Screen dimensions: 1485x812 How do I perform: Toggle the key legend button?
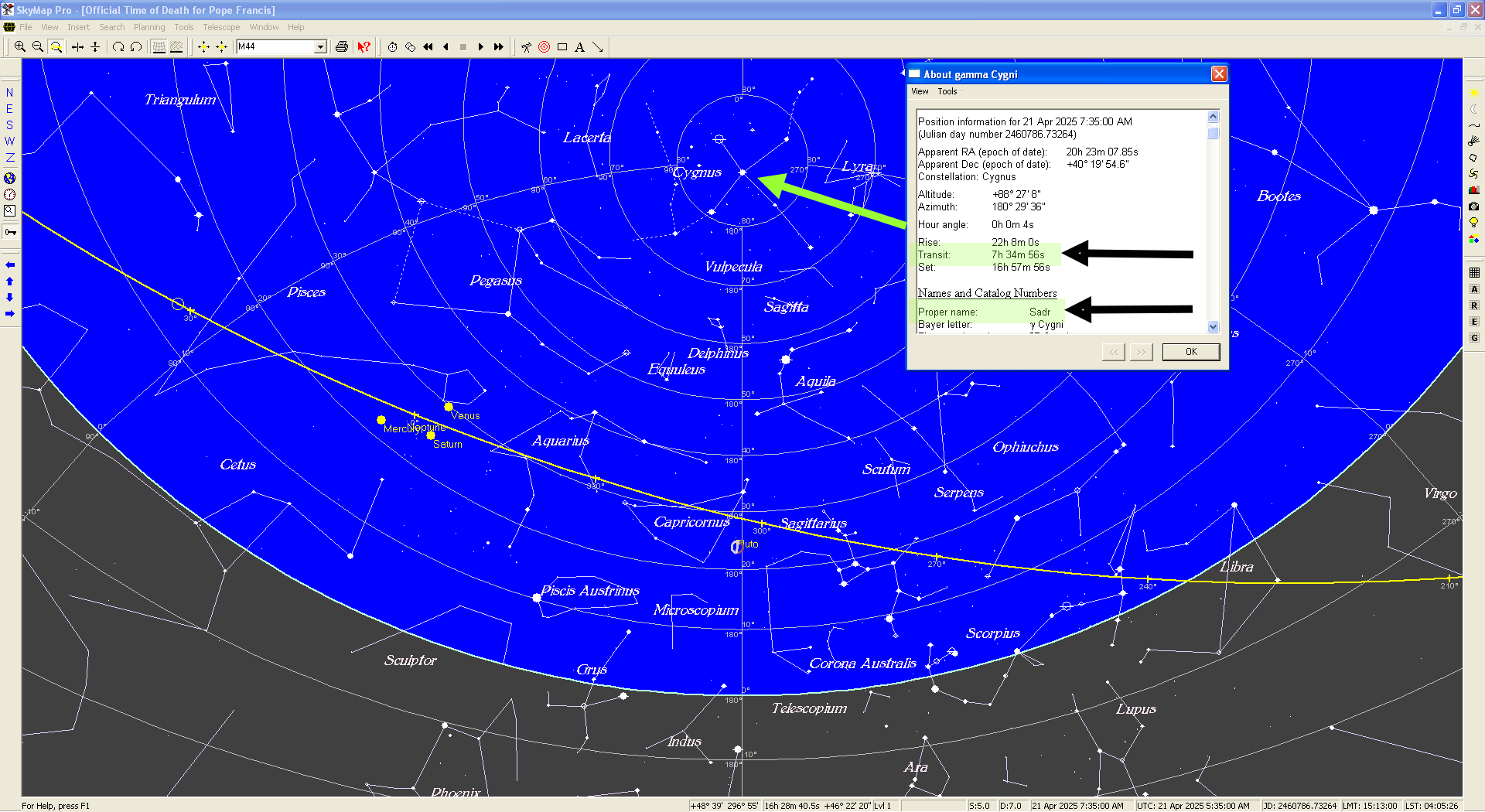10,232
